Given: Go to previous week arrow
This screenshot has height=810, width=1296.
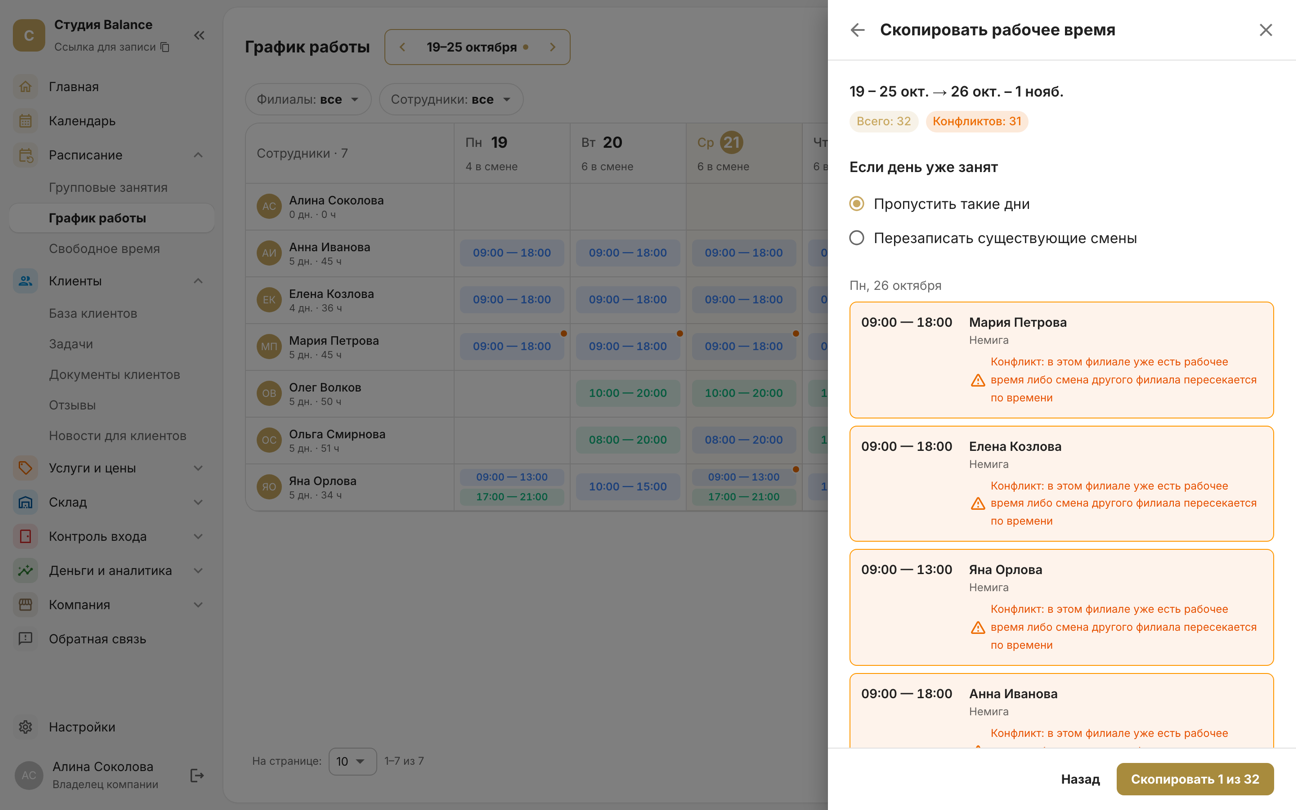Looking at the screenshot, I should pyautogui.click(x=403, y=47).
